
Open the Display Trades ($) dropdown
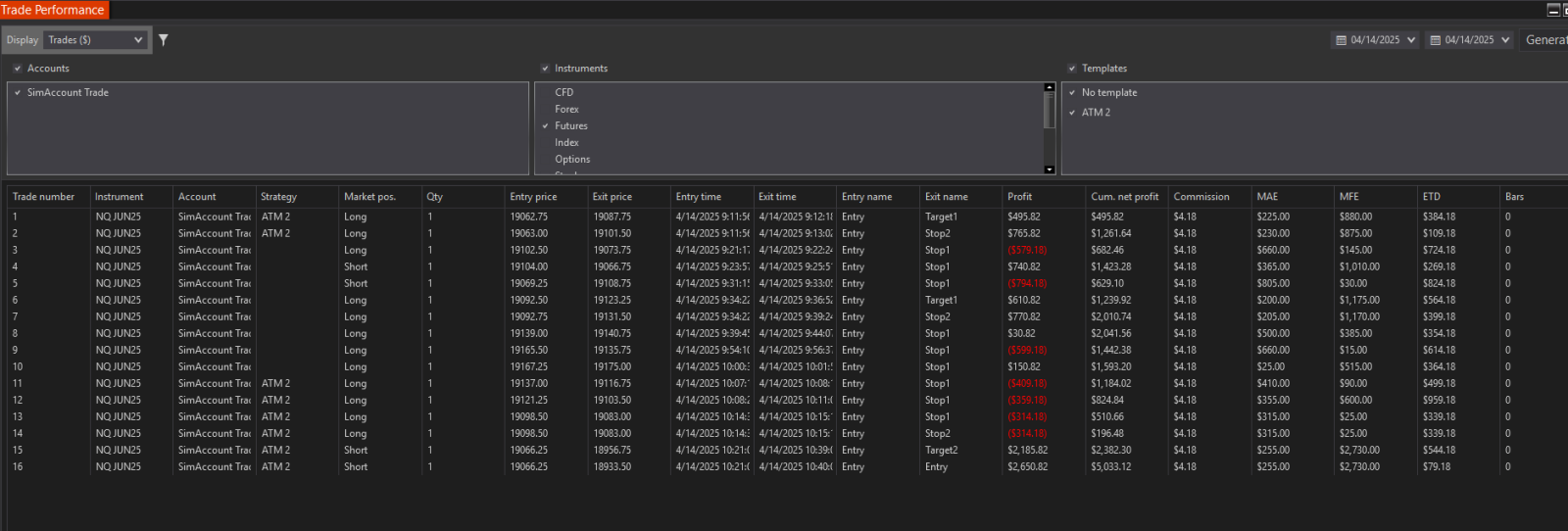[96, 40]
